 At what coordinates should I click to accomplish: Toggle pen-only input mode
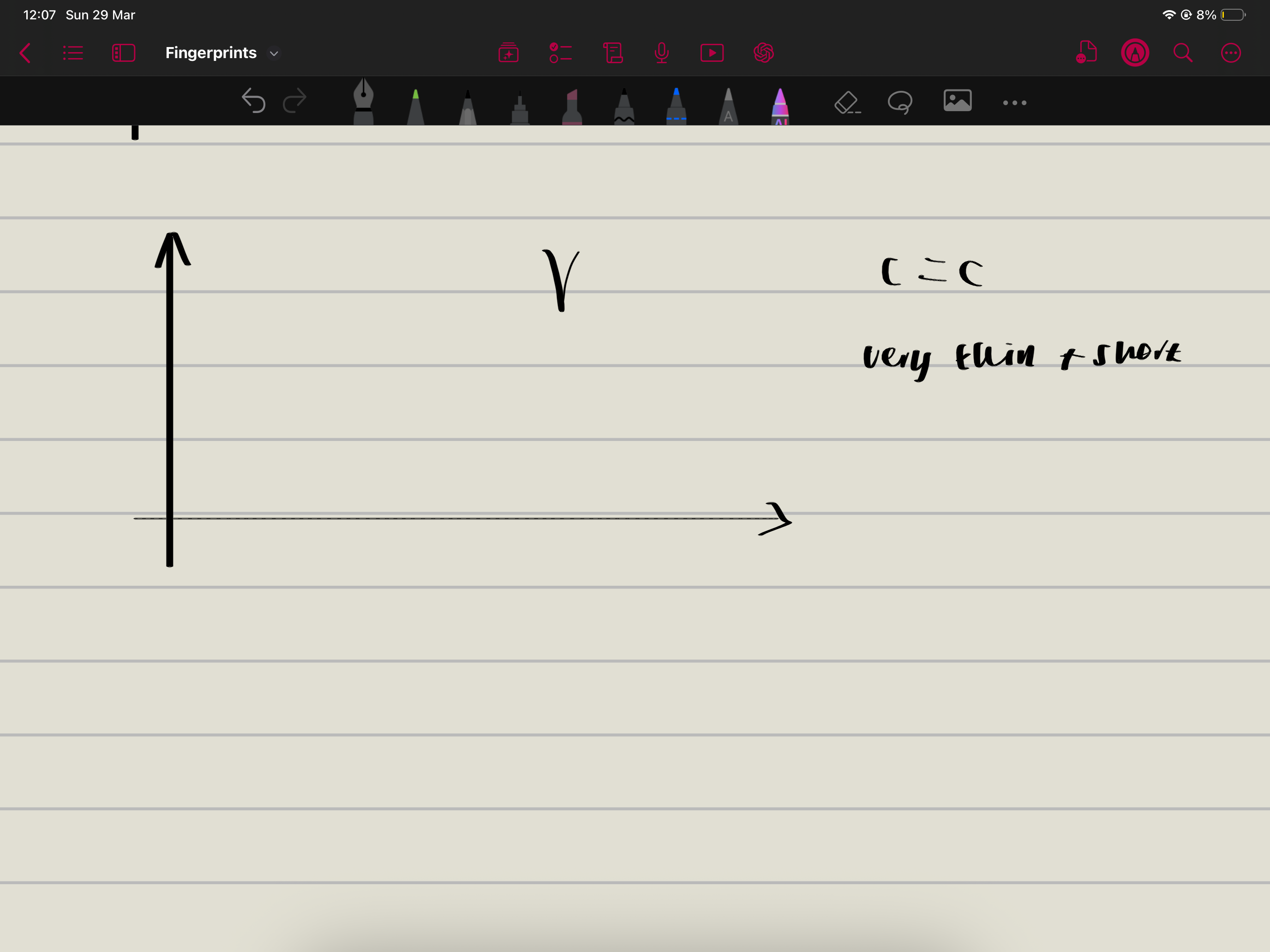coord(1134,52)
